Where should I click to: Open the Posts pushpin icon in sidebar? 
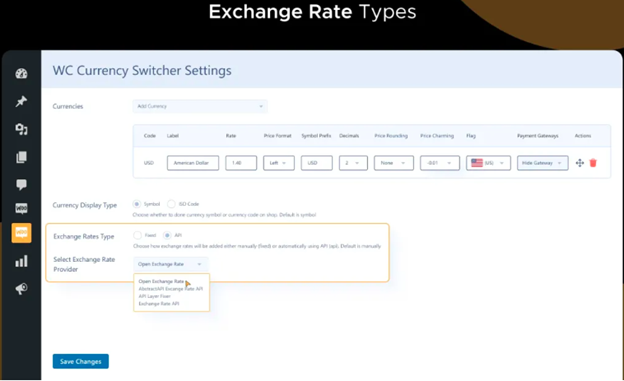21,101
